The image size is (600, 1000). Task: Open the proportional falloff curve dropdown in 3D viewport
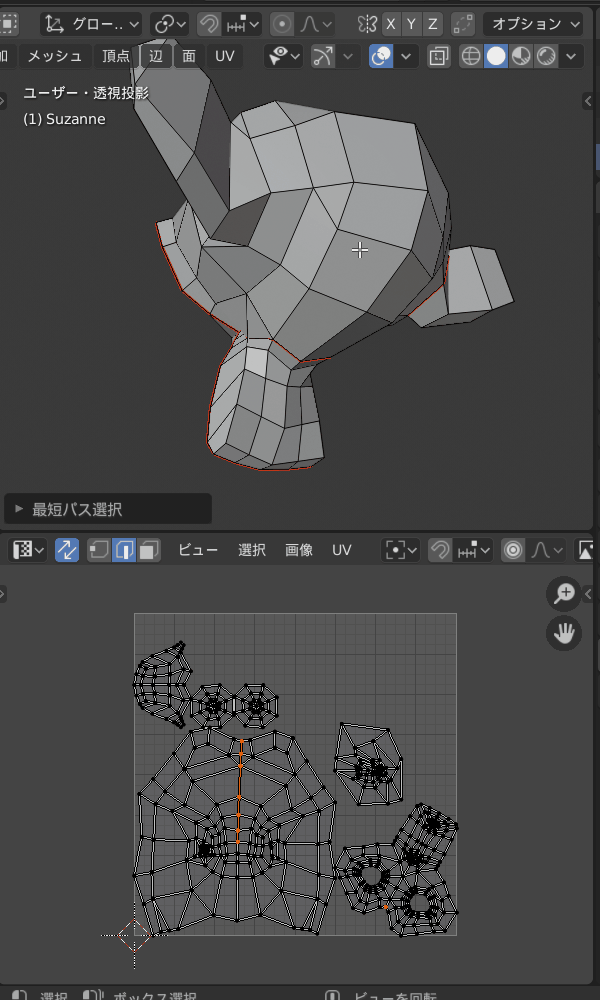tap(316, 24)
